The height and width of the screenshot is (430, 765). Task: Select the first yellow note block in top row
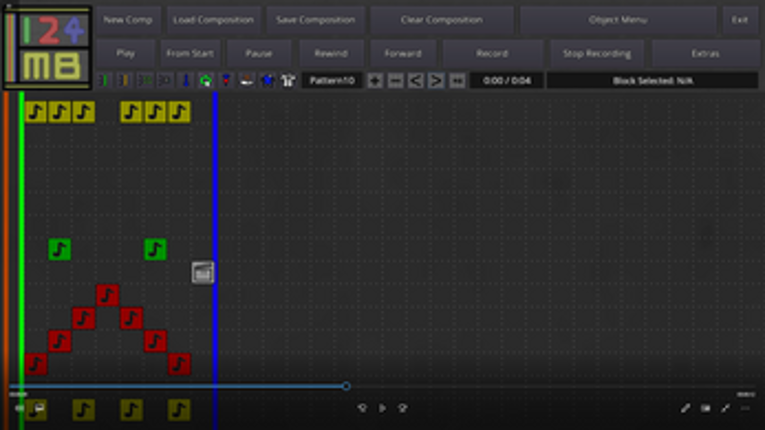pyautogui.click(x=36, y=112)
